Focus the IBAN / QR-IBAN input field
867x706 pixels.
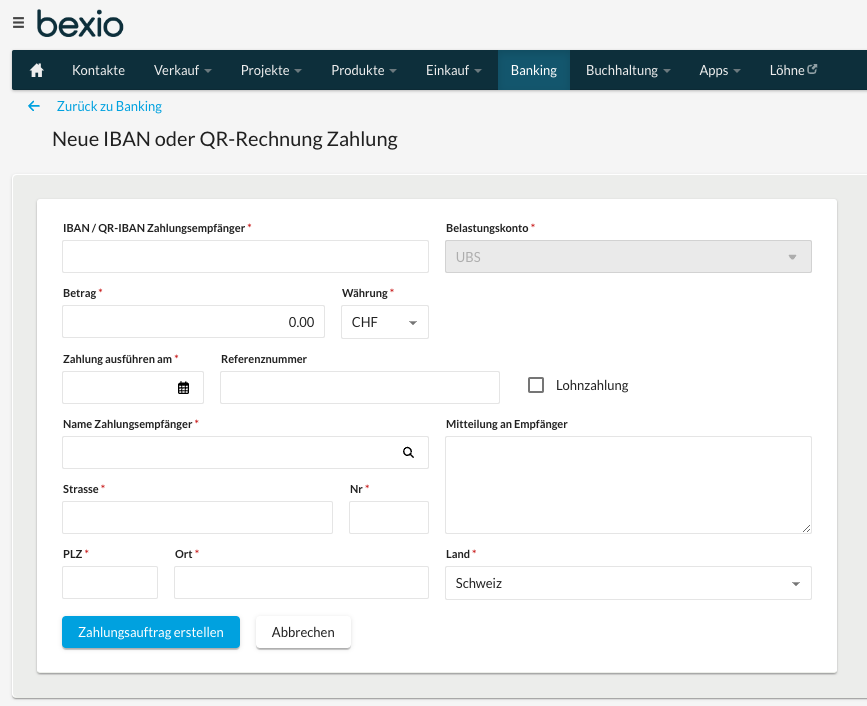point(246,257)
